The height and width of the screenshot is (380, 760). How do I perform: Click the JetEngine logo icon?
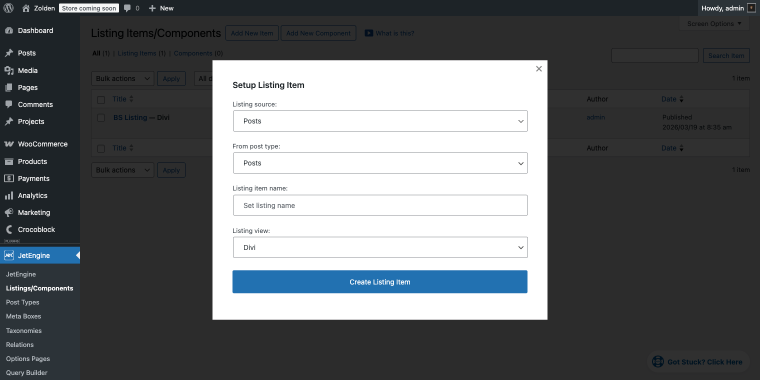coord(9,255)
